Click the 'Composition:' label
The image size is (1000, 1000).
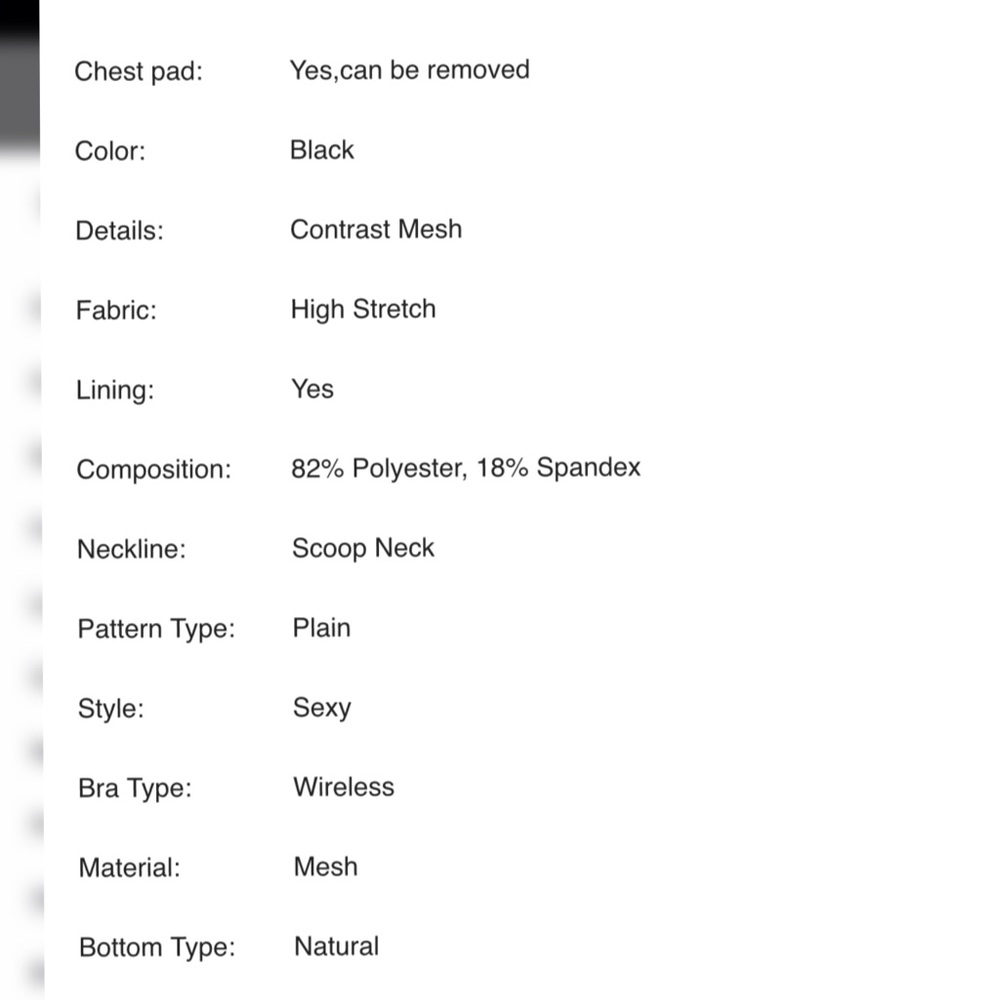click(x=154, y=470)
